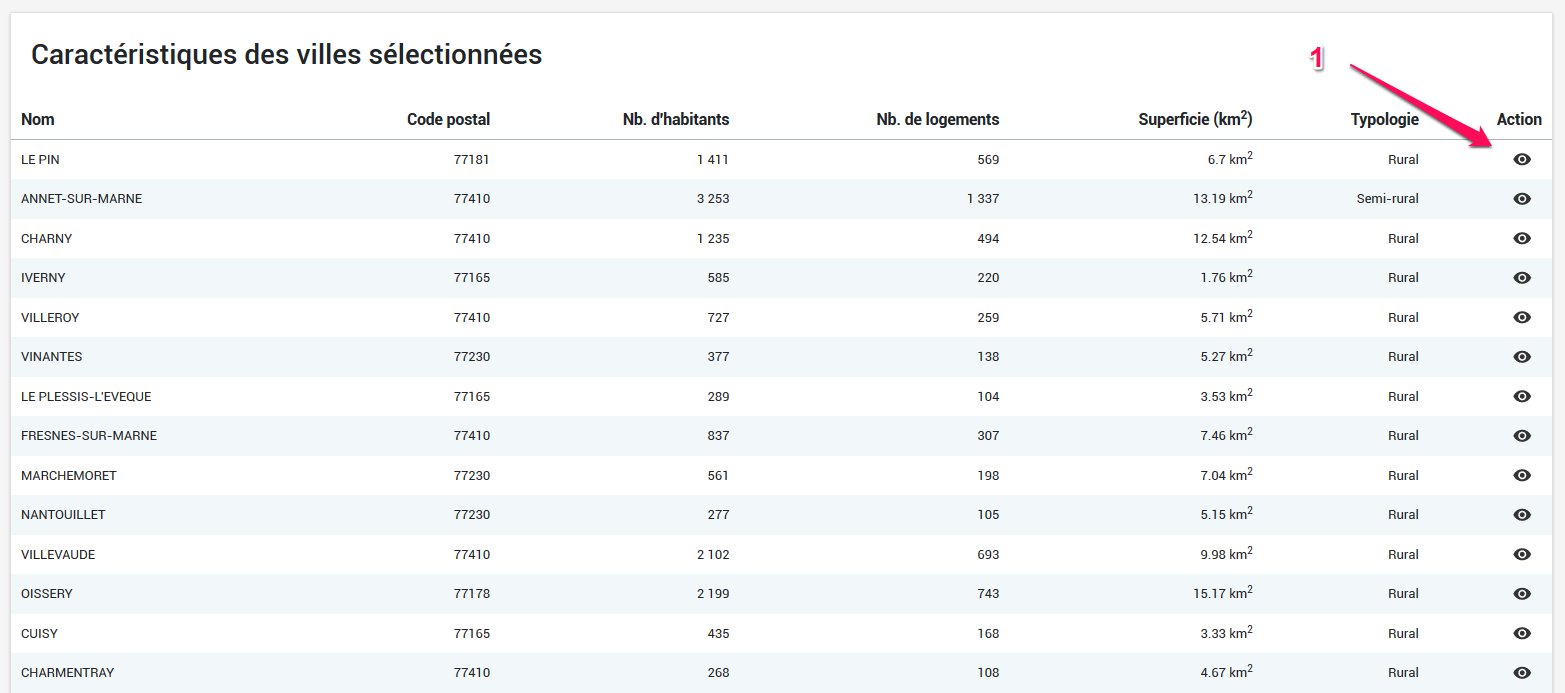The height and width of the screenshot is (693, 1565).
Task: Select the eye icon on NANTOUILLET row
Action: pos(1522,515)
